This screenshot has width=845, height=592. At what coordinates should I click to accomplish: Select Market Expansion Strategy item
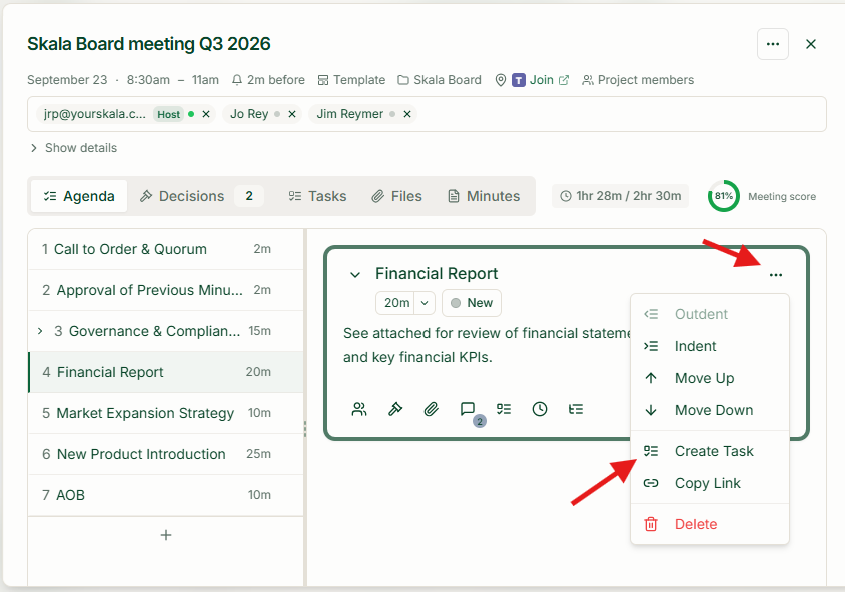tap(165, 413)
